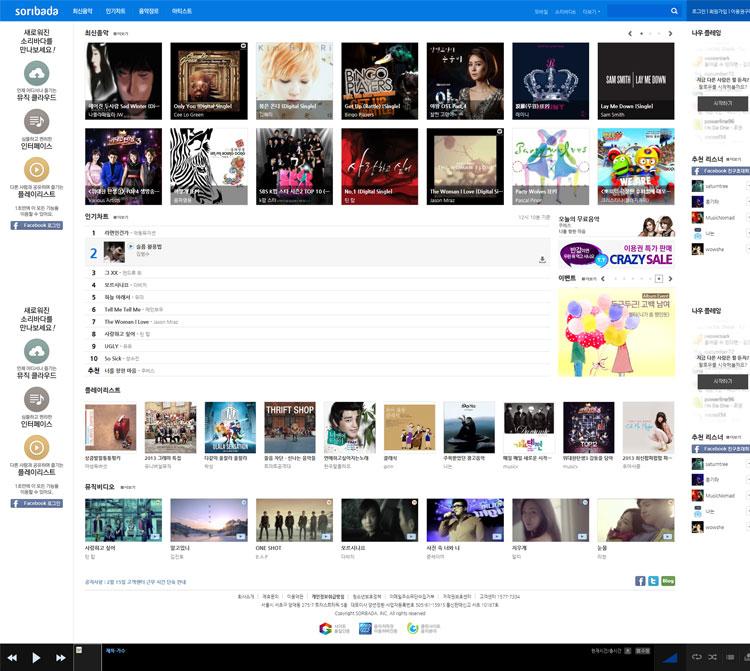This screenshot has width=750, height=671.
Task: Open the Twitter icon in footer
Action: 653,581
